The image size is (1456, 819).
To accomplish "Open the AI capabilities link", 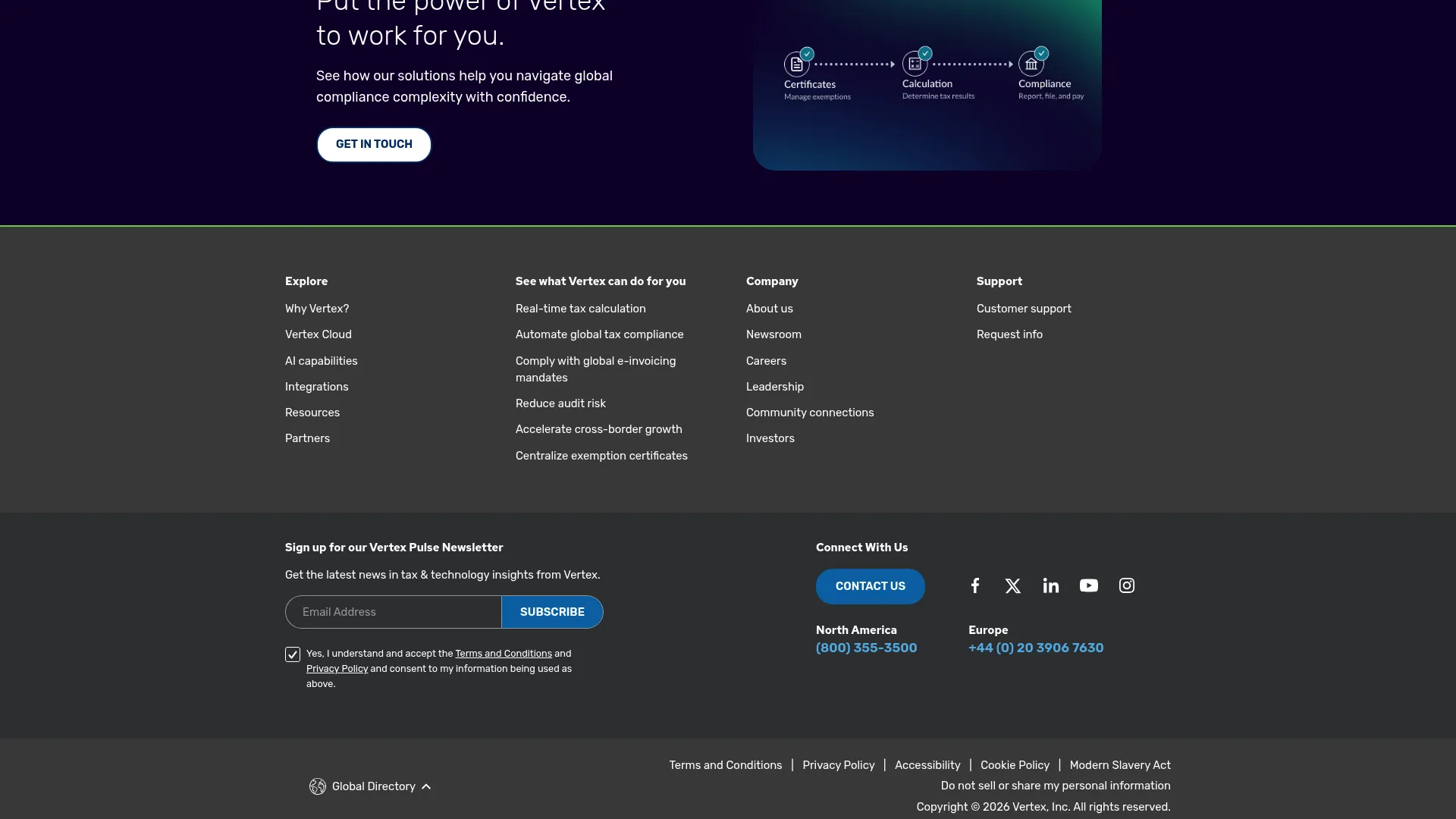I will tap(322, 361).
